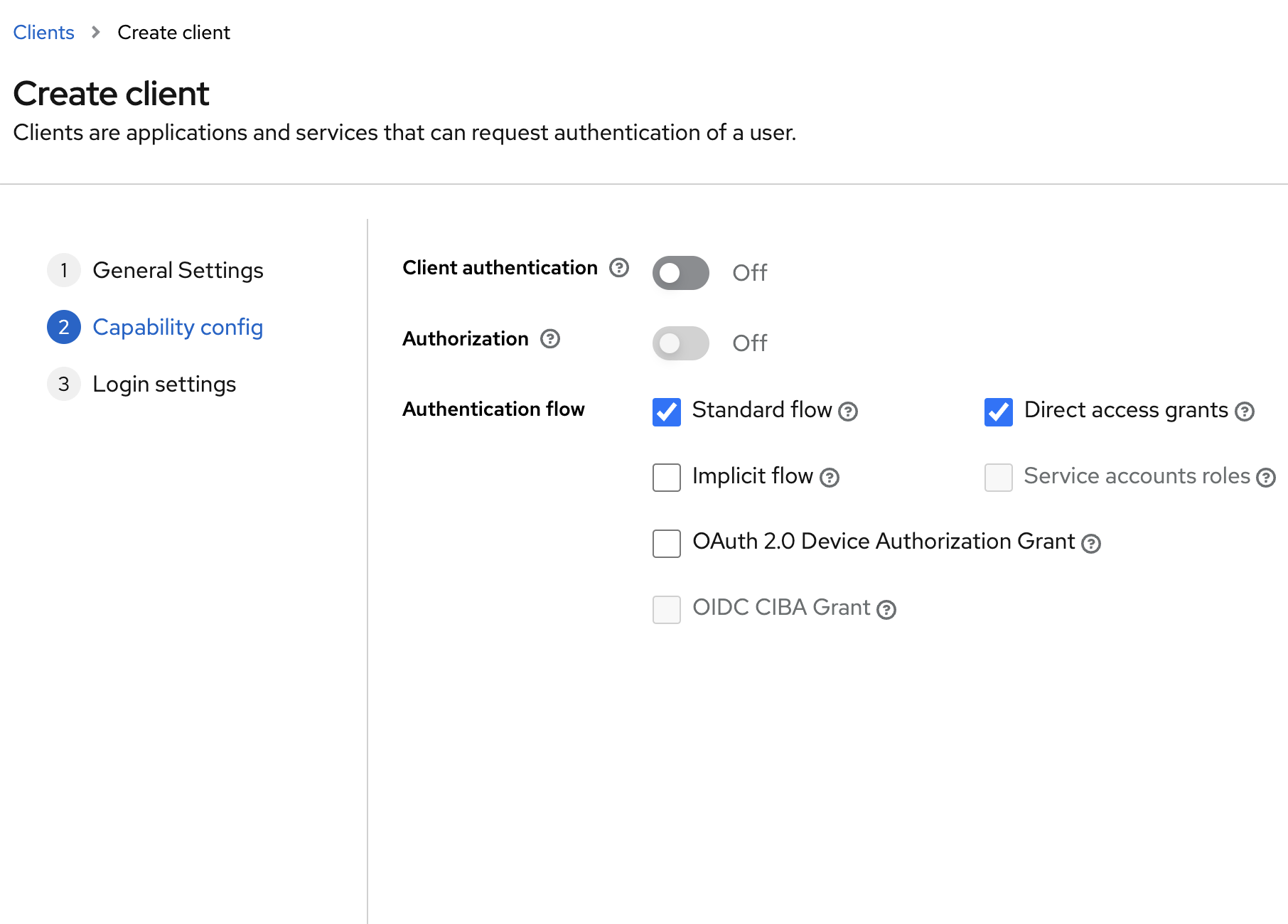Enable the Client authentication toggle

[680, 272]
